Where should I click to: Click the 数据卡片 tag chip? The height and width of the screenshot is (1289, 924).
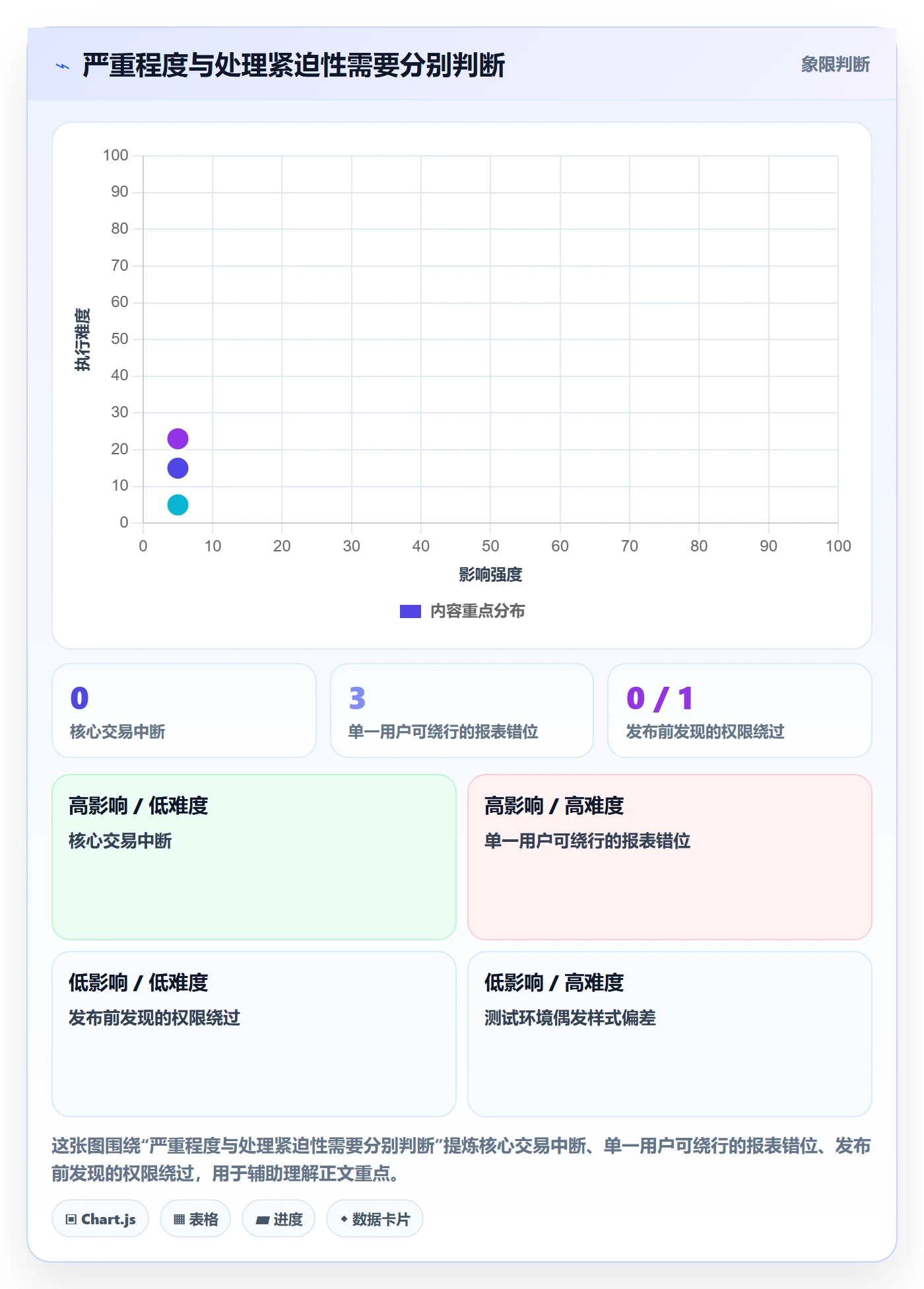[375, 1219]
